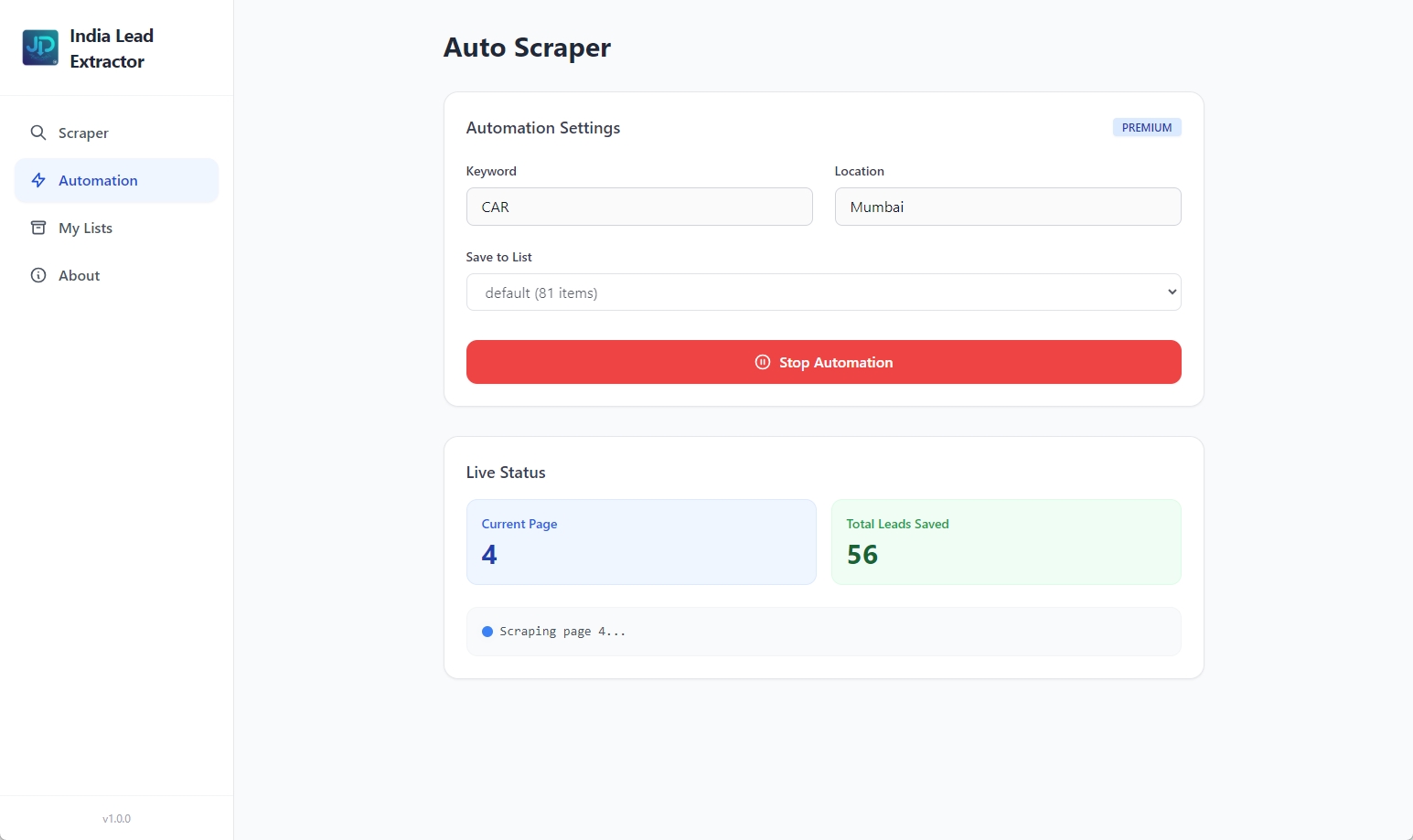
Task: Click the PREMIUM badge
Action: pos(1146,128)
